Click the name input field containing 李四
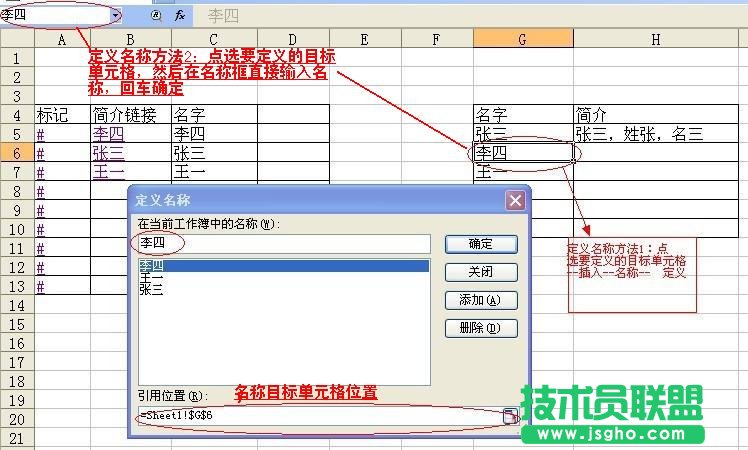 (284, 243)
